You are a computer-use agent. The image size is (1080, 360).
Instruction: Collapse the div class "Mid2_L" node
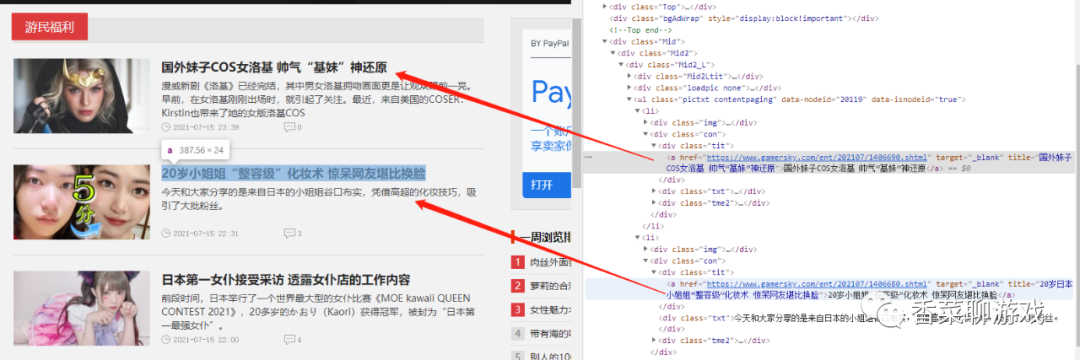coord(621,64)
